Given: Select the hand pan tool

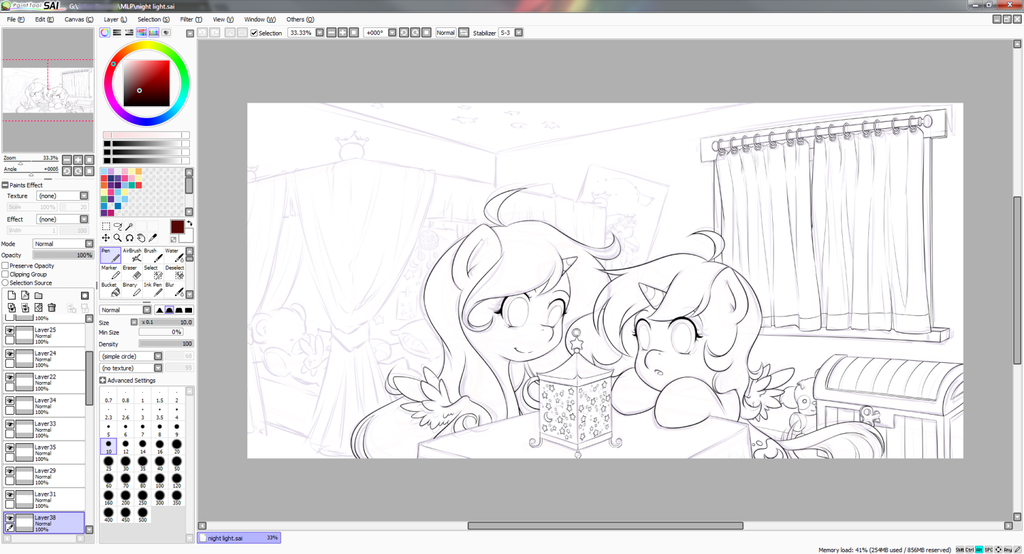Looking at the screenshot, I should [x=141, y=238].
